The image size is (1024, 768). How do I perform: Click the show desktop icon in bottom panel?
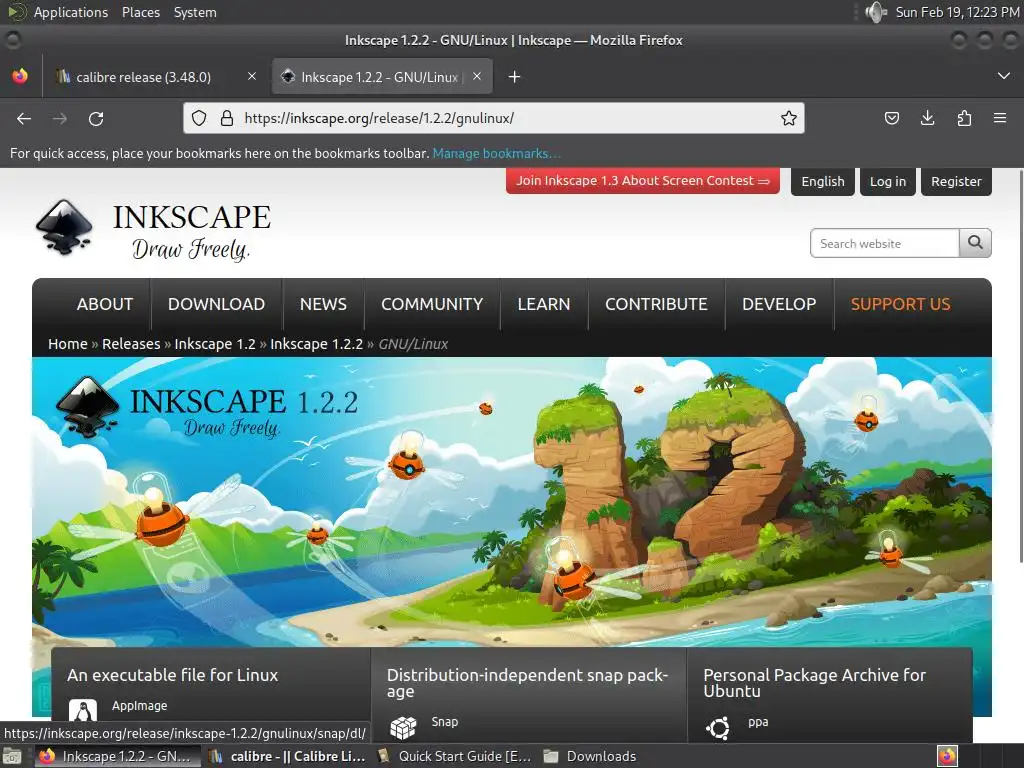point(12,756)
